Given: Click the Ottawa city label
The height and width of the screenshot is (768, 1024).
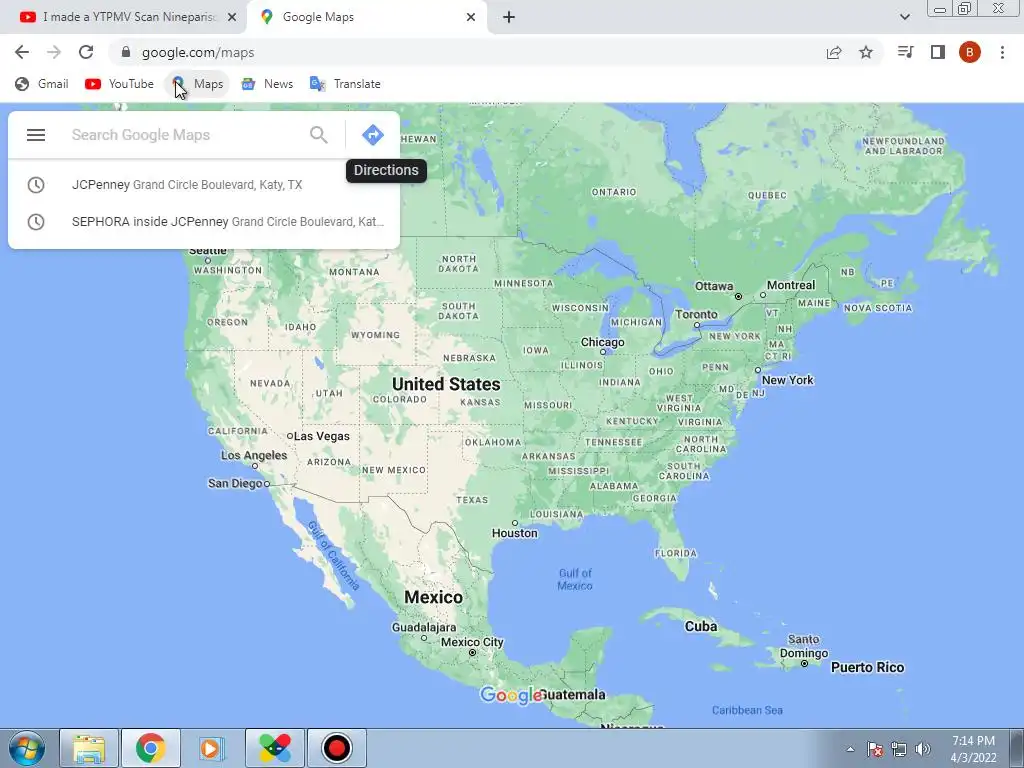Looking at the screenshot, I should (x=714, y=286).
